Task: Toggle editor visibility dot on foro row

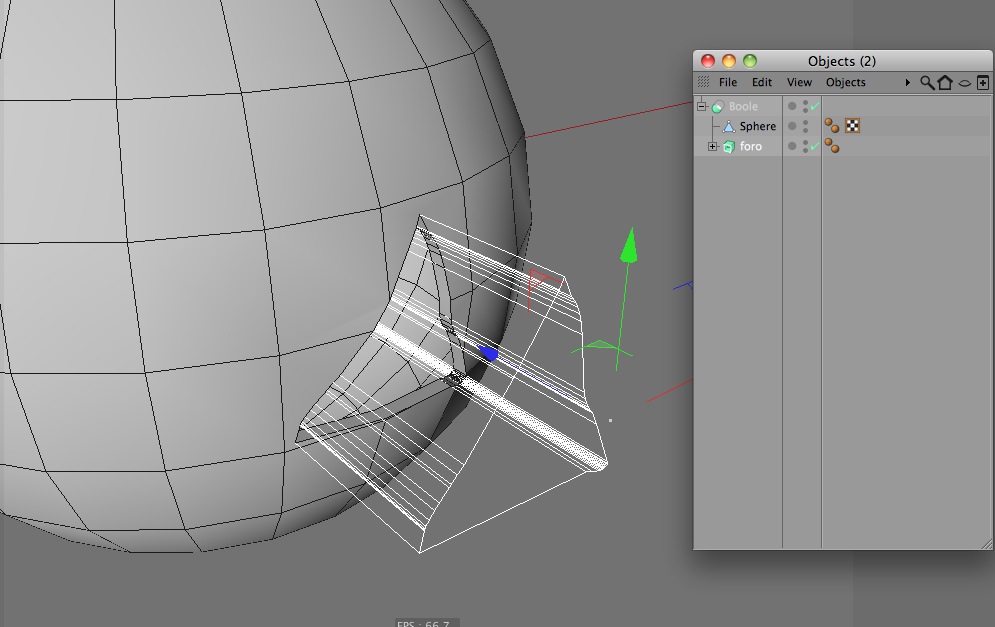Action: tap(806, 142)
